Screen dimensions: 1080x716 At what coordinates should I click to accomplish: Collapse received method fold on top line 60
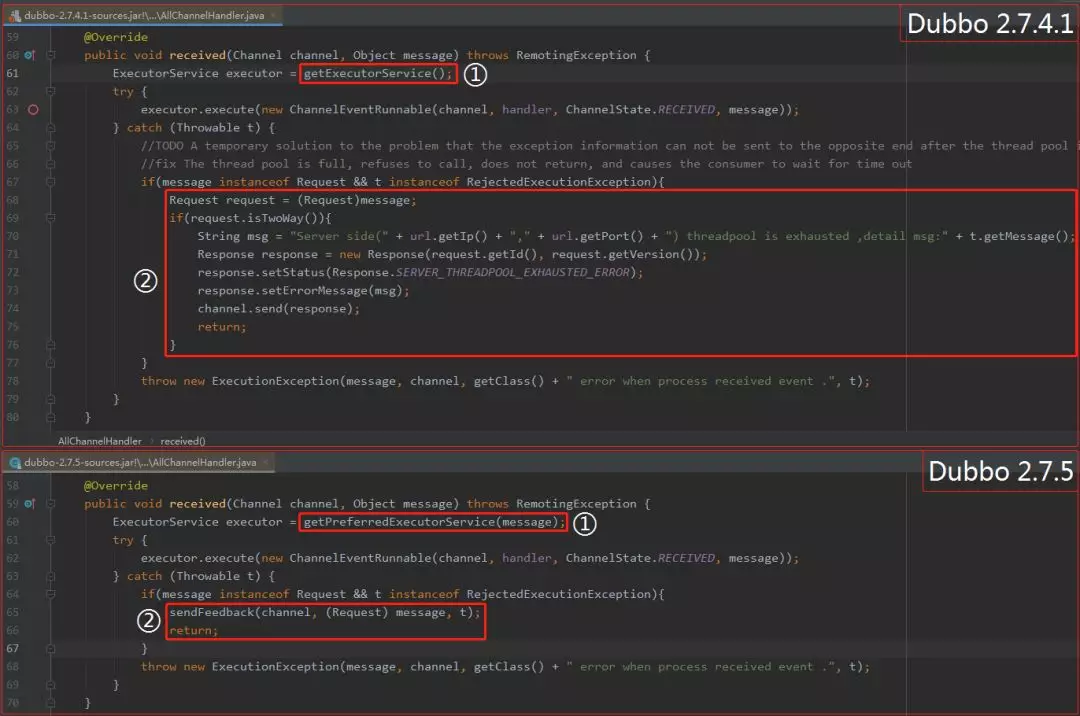click(51, 55)
